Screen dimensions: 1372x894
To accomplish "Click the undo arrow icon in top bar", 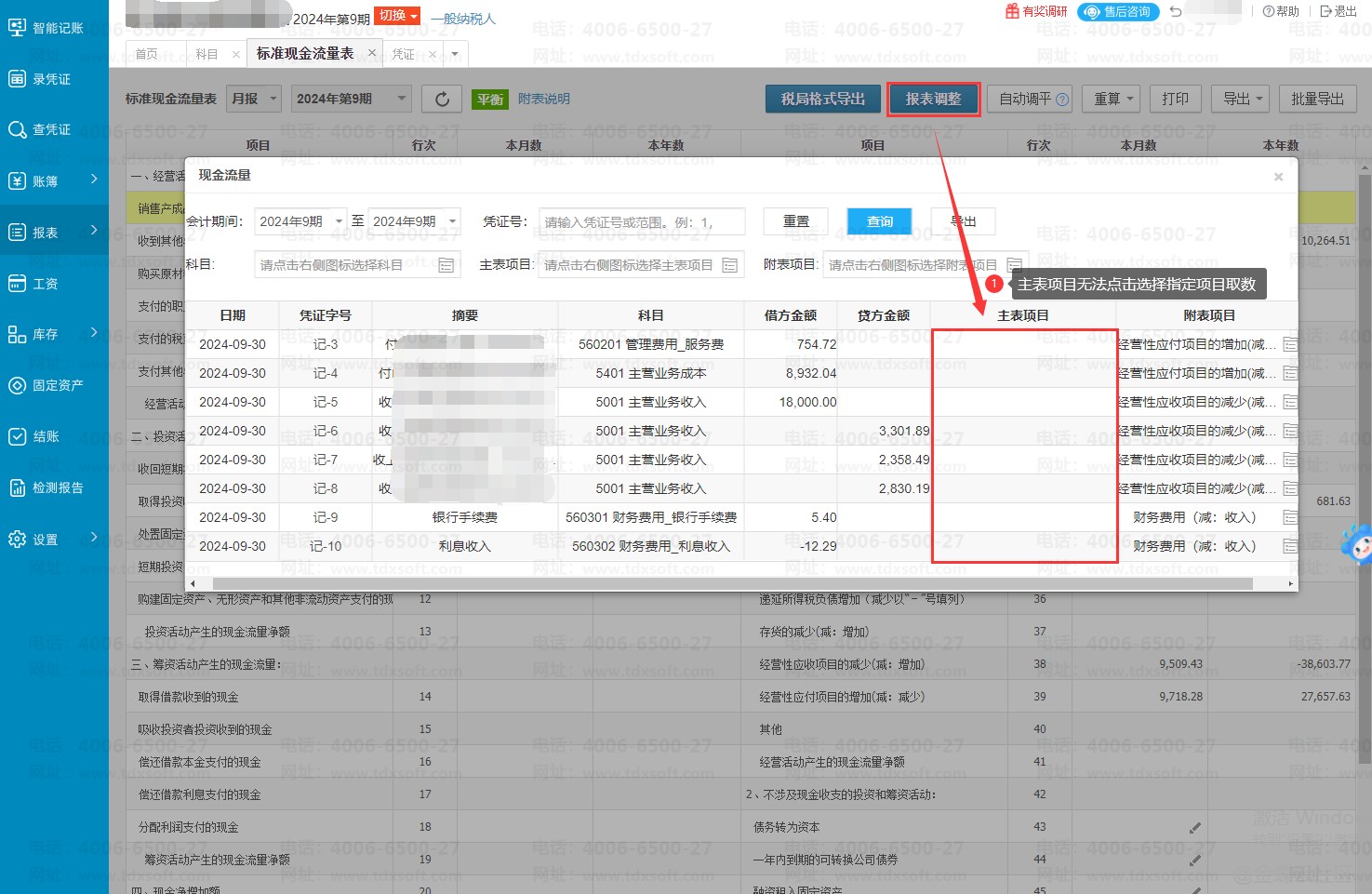I will [x=1176, y=11].
